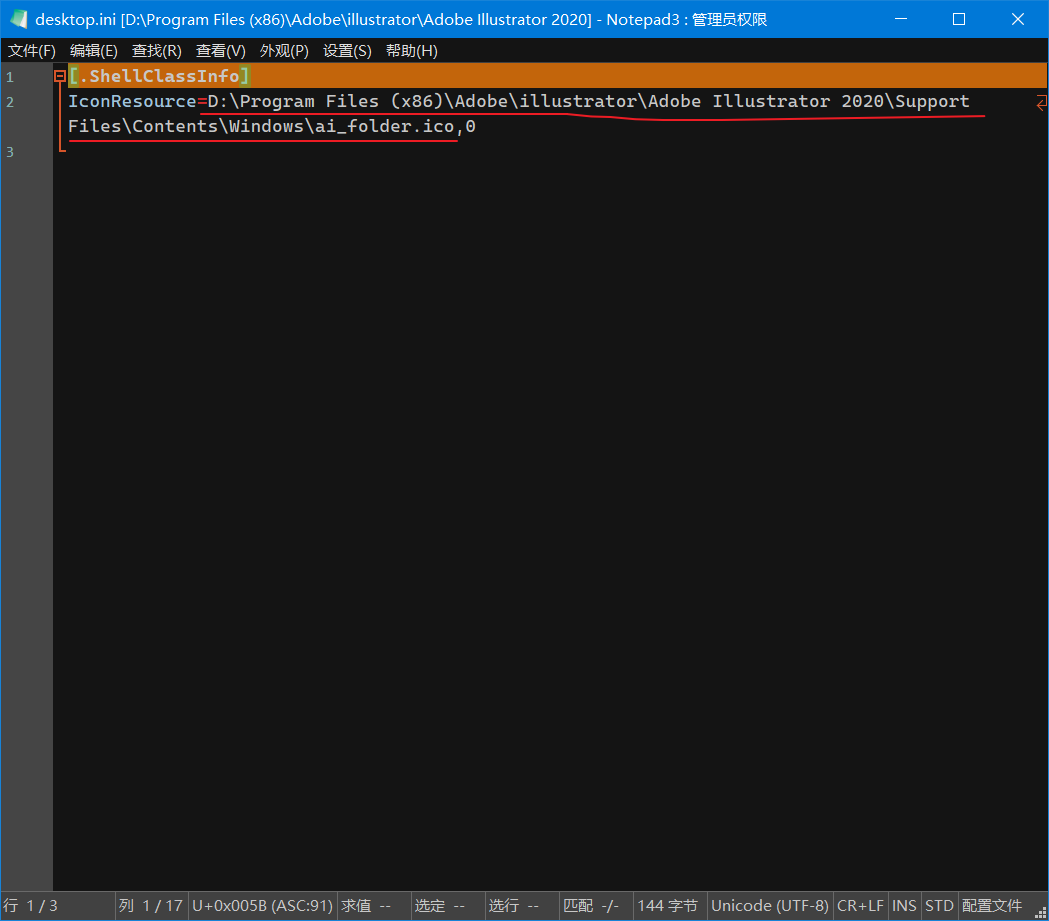The image size is (1049, 921).
Task: Click the 行 1 / 3 line indicator
Action: pyautogui.click(x=31, y=906)
